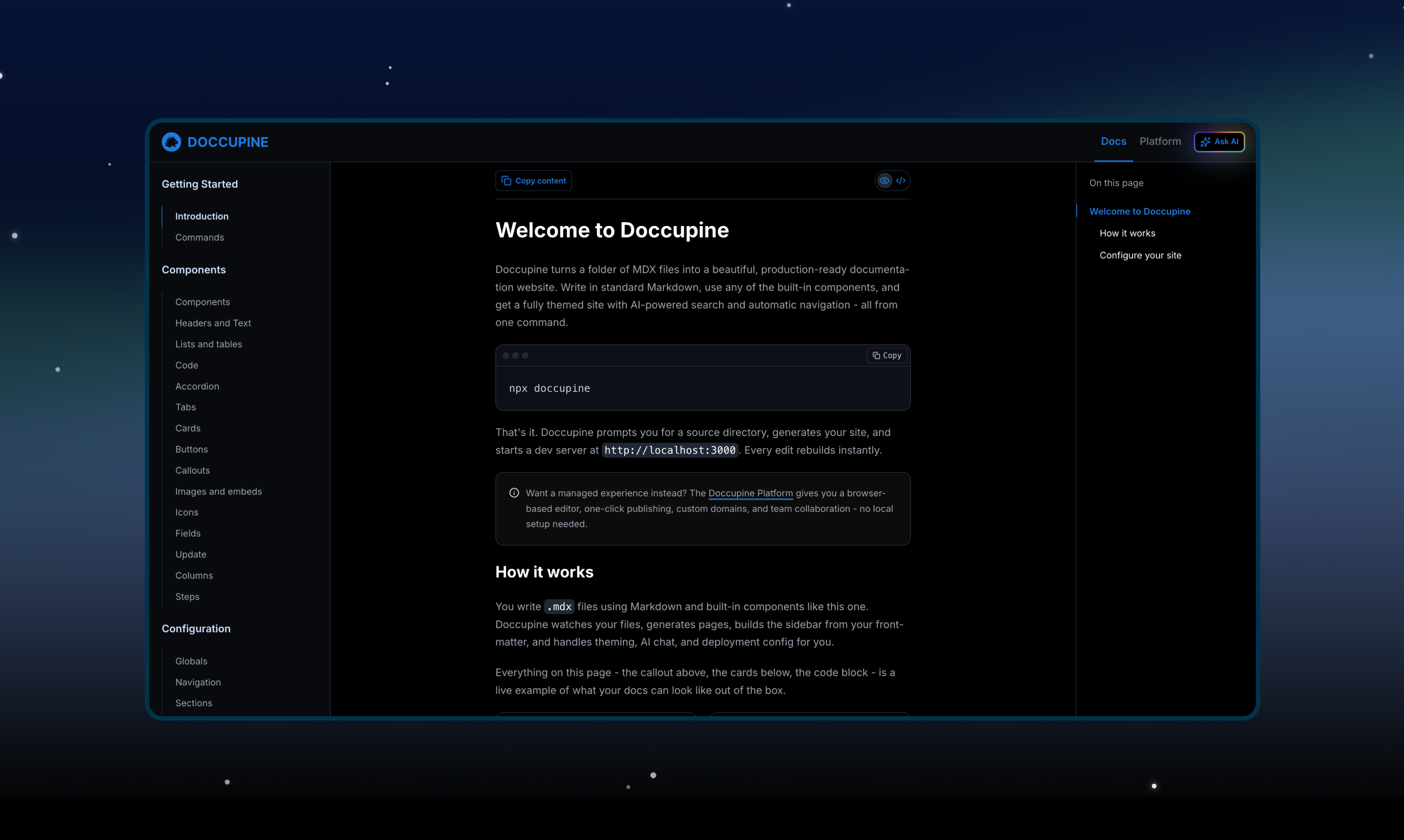The image size is (1404, 840).
Task: Jump to Configure your site section
Action: tap(1140, 255)
